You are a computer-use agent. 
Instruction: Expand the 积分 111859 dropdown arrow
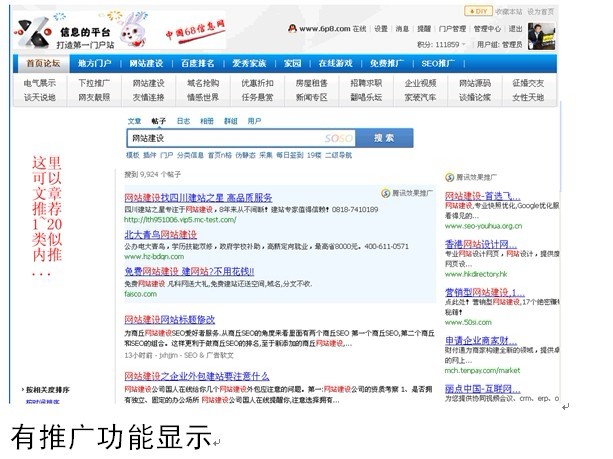464,45
